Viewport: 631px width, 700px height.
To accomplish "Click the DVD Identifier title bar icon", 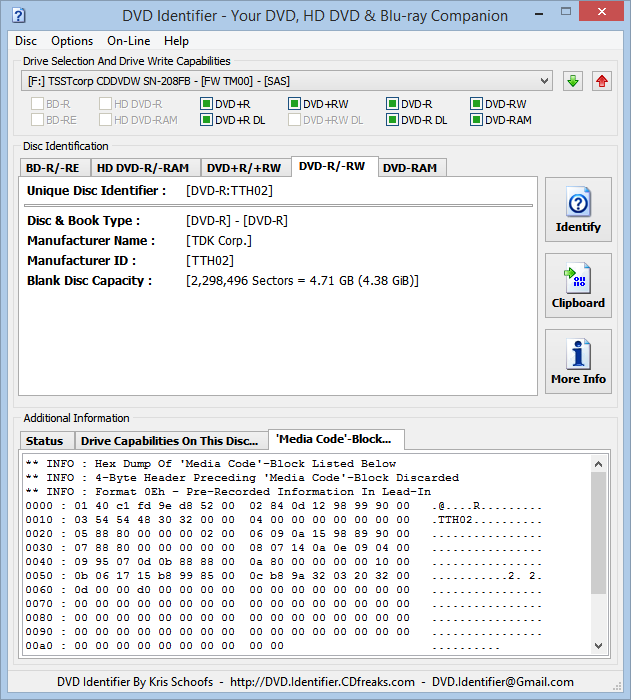I will pyautogui.click(x=19, y=16).
